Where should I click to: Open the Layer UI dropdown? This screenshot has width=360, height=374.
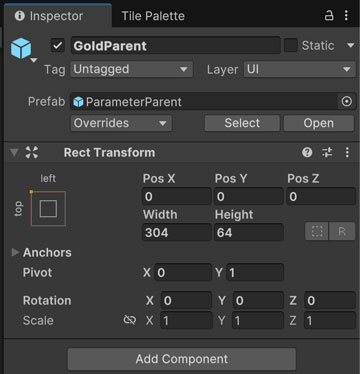[300, 69]
